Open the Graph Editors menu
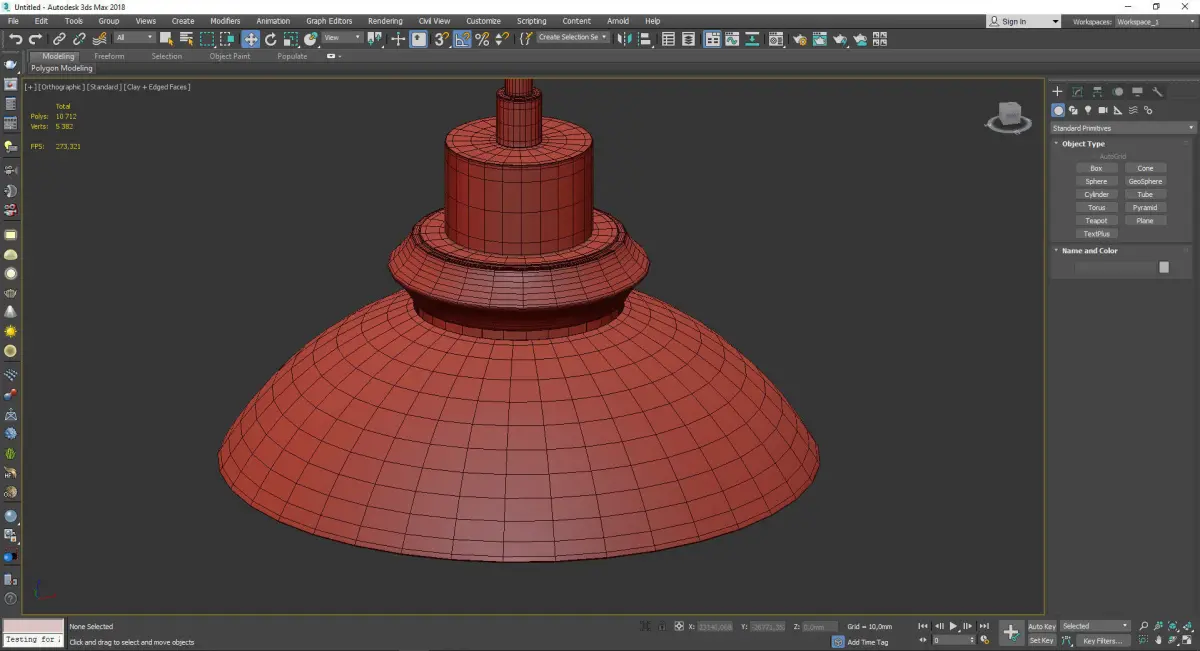Viewport: 1200px width, 651px height. click(329, 21)
